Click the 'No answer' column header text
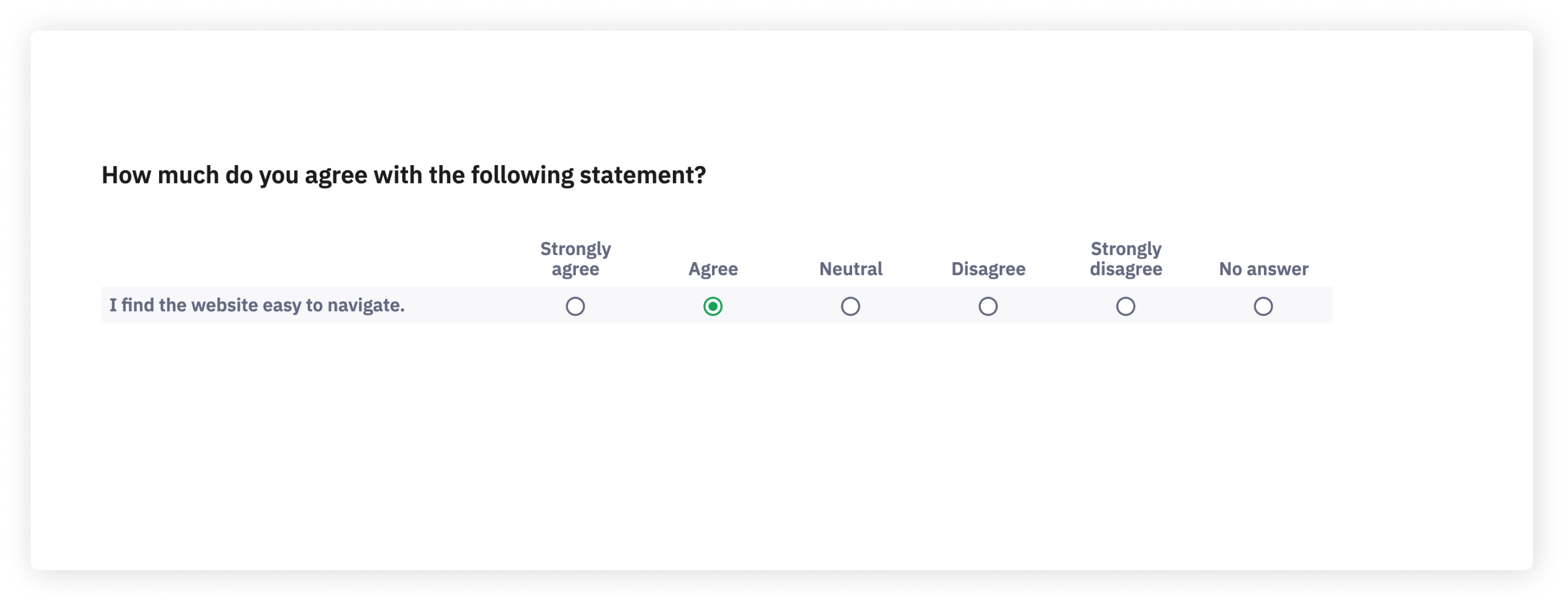The height and width of the screenshot is (605, 1568). [x=1263, y=269]
